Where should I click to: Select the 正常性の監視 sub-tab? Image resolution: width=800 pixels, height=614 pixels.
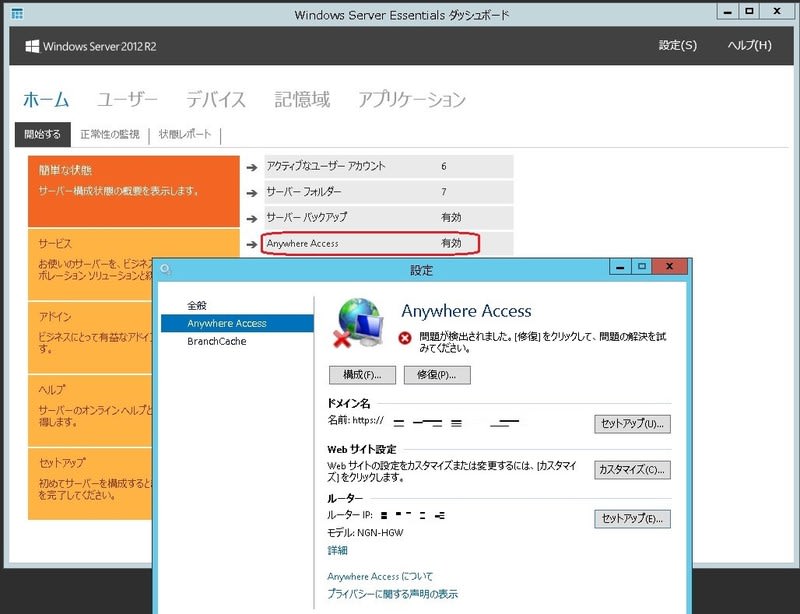coord(110,134)
